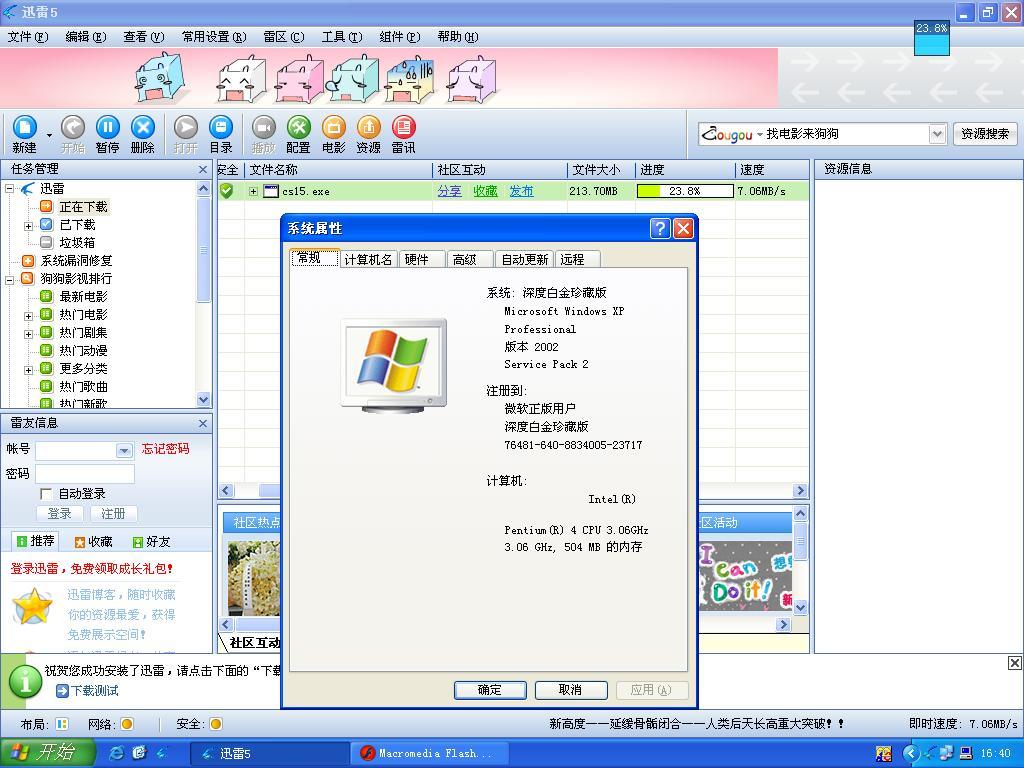Image resolution: width=1024 pixels, height=768 pixels.
Task: Switch to 高级 tab in 系统属性
Action: point(470,259)
